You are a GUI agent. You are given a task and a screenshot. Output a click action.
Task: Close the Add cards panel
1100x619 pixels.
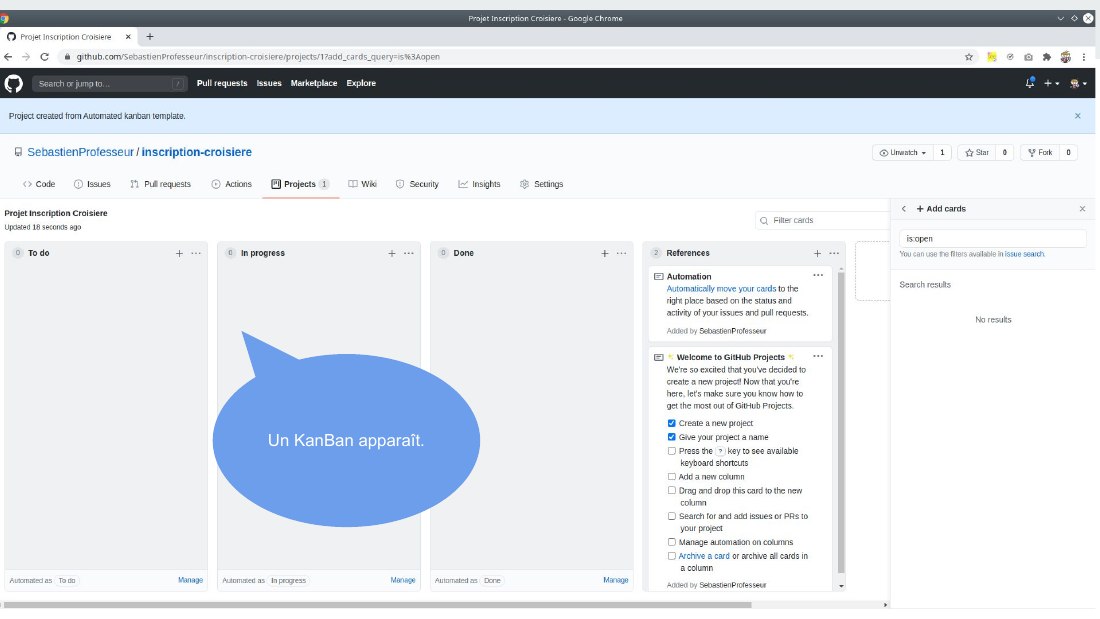pos(1082,208)
